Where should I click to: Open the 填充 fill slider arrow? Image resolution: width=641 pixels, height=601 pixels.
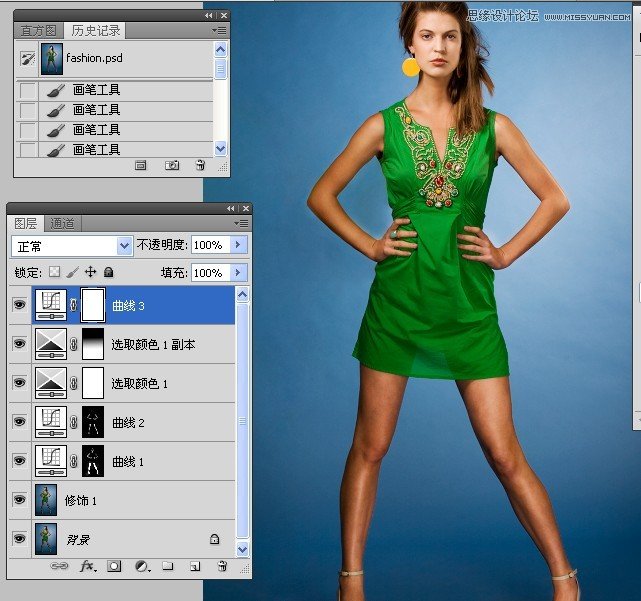238,273
